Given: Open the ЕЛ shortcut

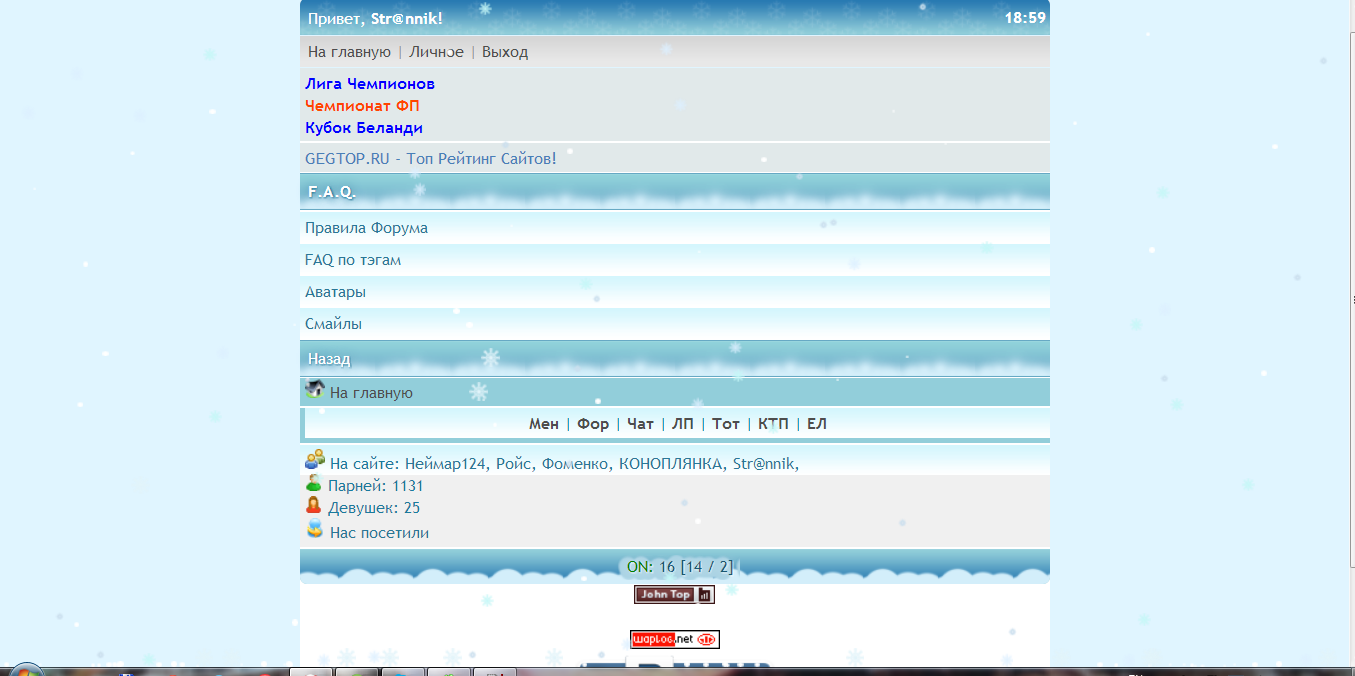Looking at the screenshot, I should [817, 424].
